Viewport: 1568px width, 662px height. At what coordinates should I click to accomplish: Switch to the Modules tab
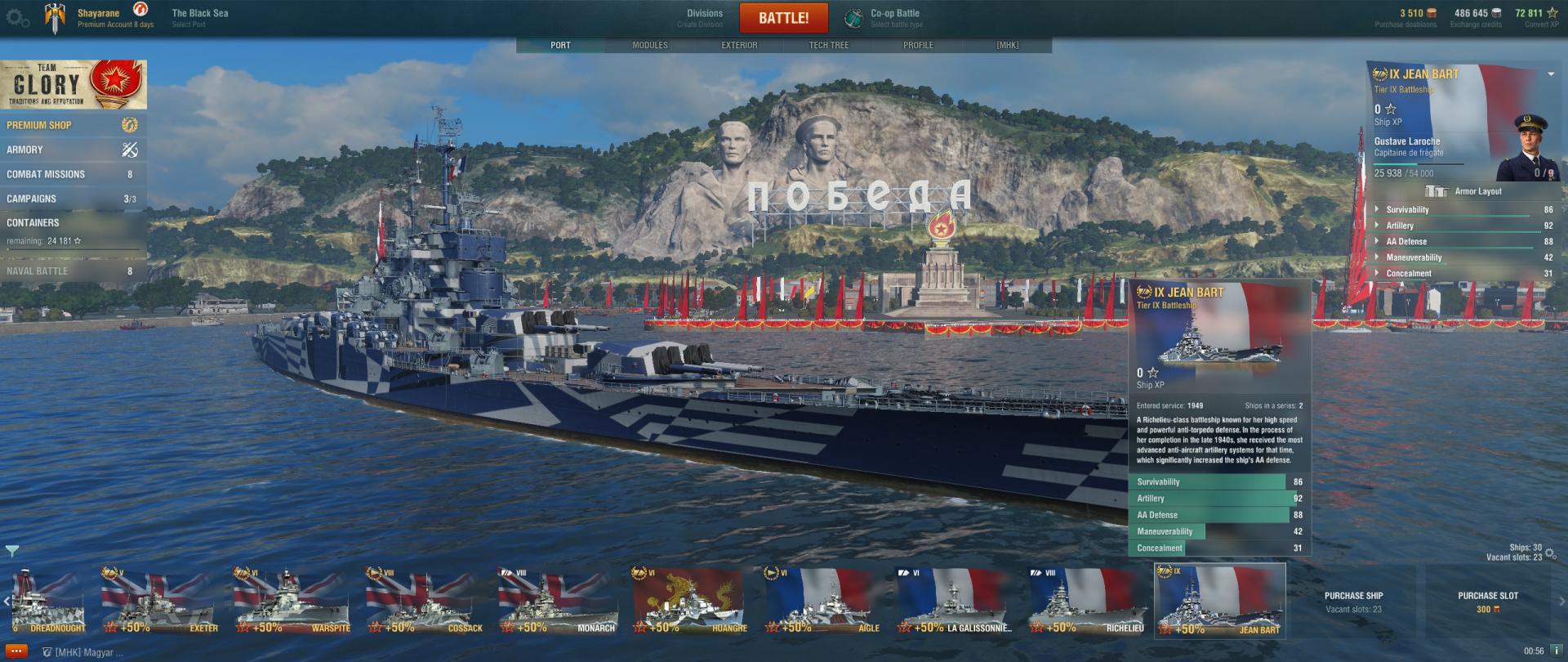650,45
